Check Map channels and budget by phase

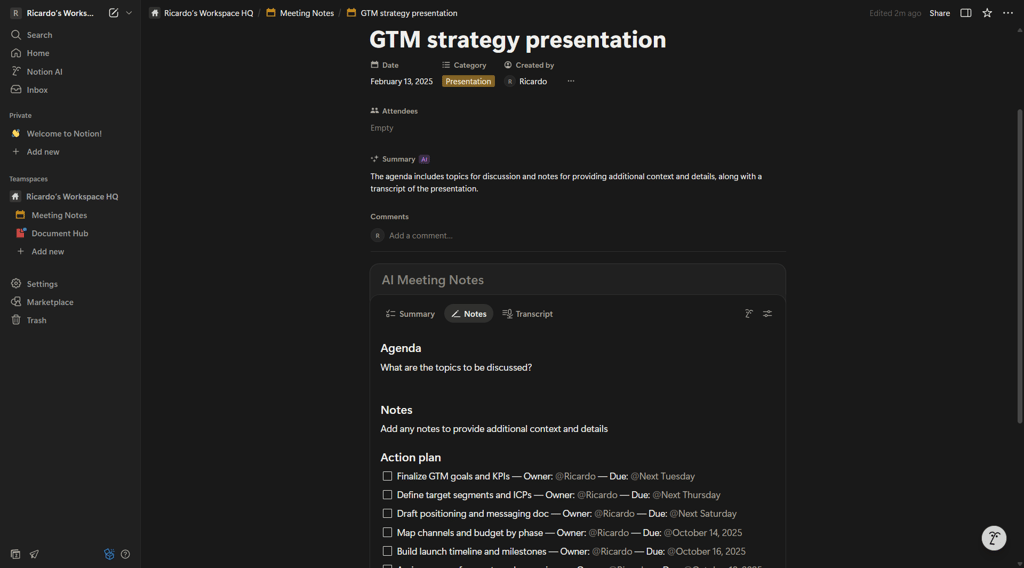(x=387, y=533)
